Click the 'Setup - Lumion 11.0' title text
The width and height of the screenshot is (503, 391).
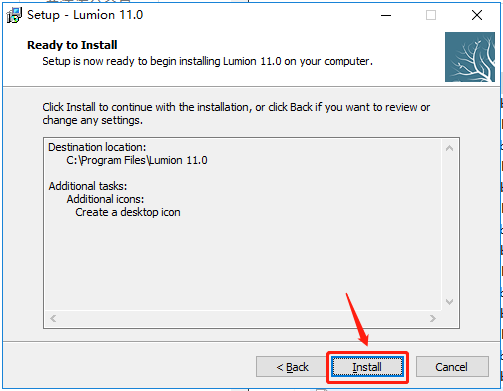(85, 15)
